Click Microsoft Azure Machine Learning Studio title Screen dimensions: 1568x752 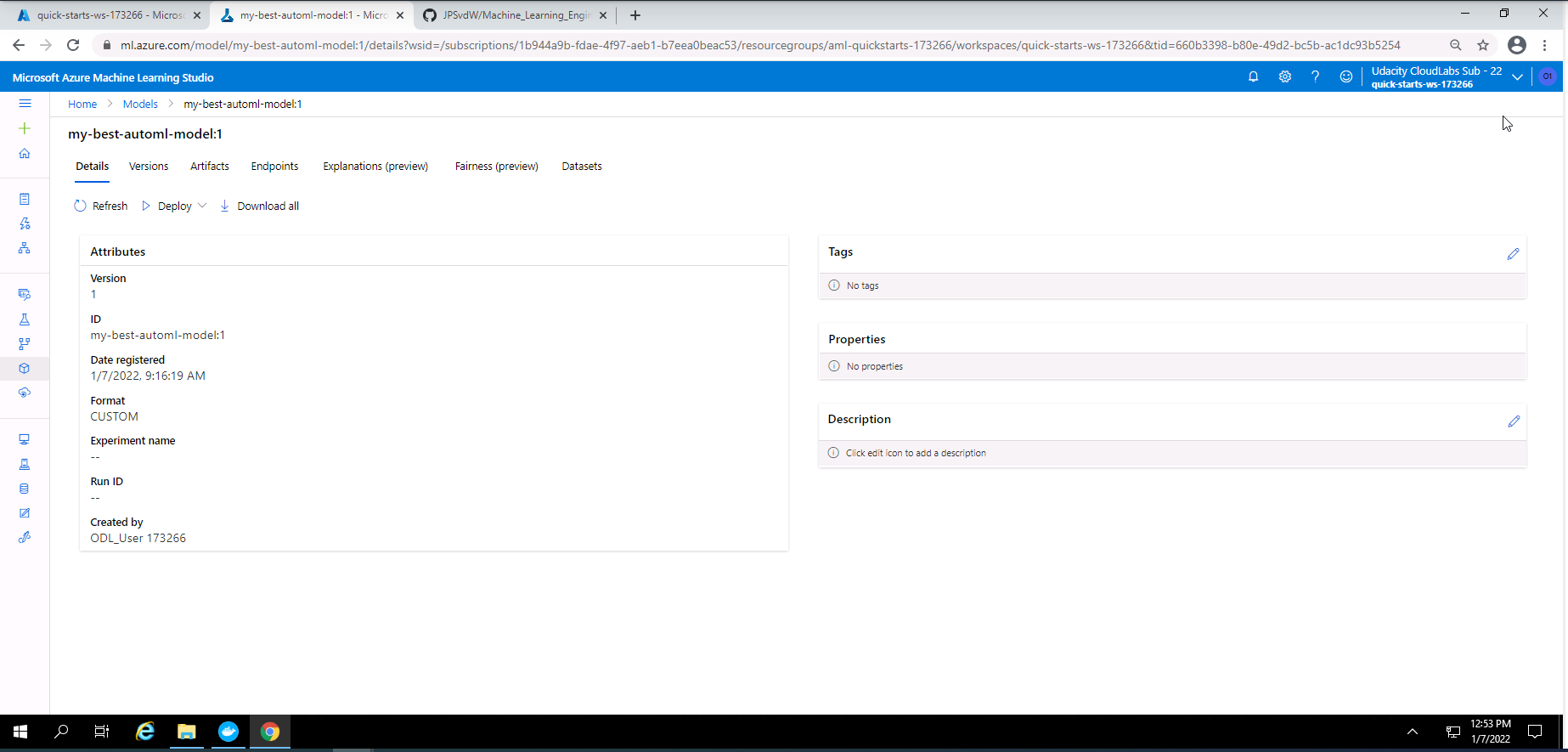[x=113, y=77]
